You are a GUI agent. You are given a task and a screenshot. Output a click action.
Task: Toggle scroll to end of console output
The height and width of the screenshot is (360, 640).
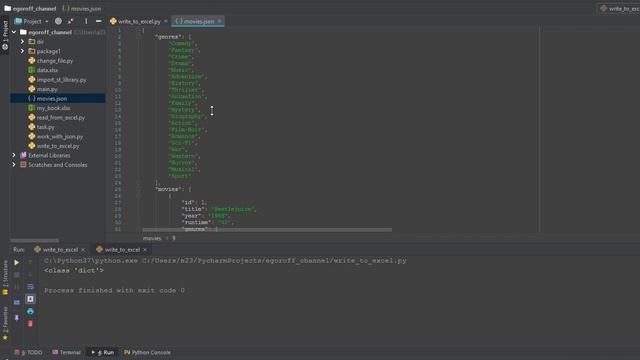pos(30,299)
